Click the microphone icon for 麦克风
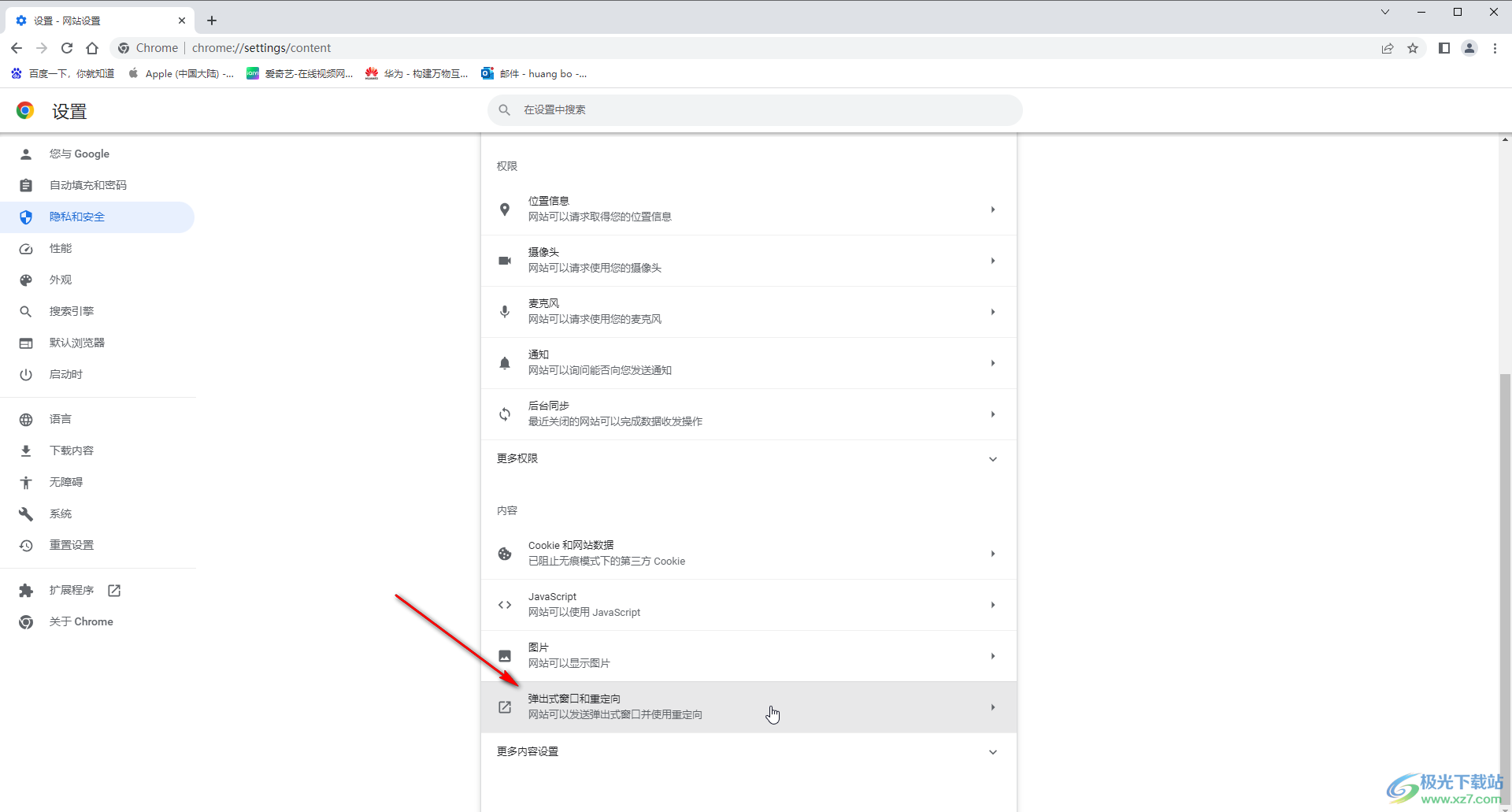Screen dimensions: 1512x812 tap(505, 312)
